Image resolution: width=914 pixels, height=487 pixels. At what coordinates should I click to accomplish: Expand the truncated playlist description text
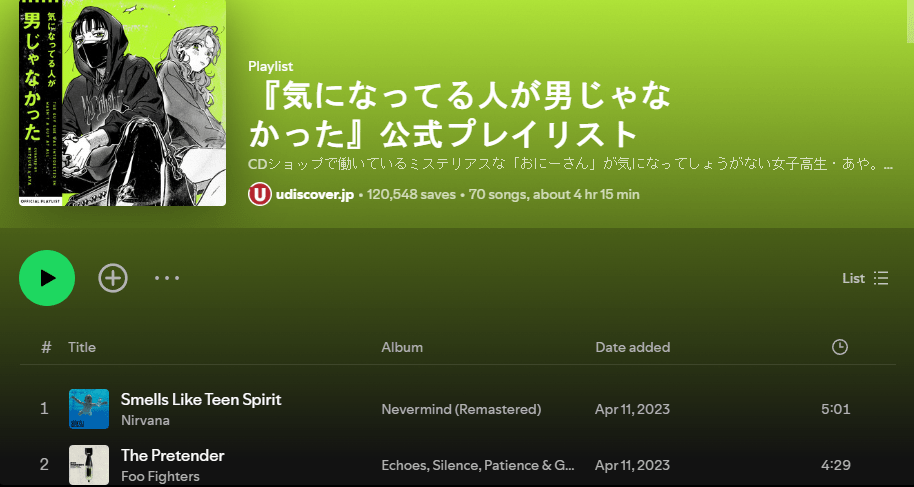(x=570, y=163)
